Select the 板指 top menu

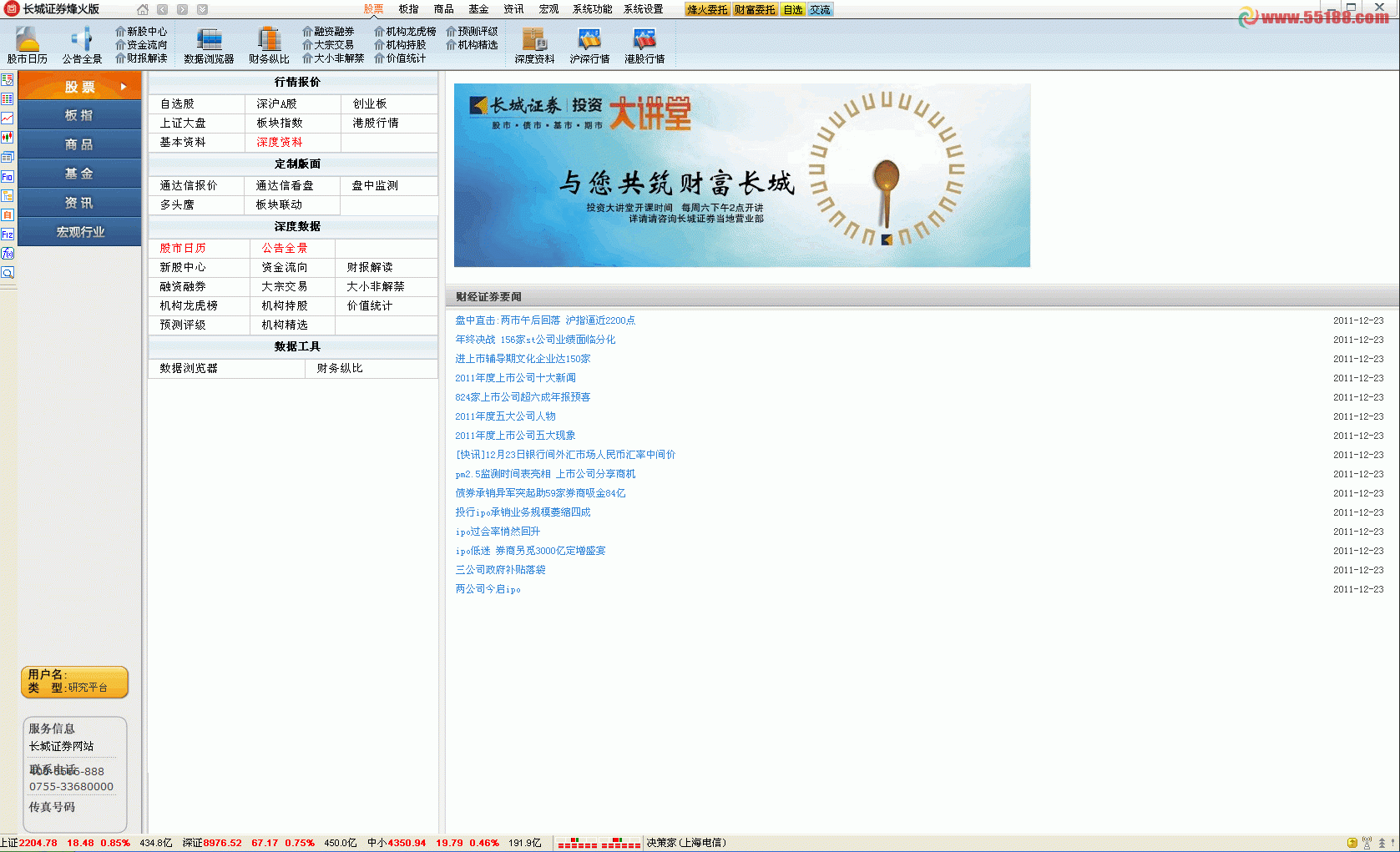pyautogui.click(x=408, y=9)
